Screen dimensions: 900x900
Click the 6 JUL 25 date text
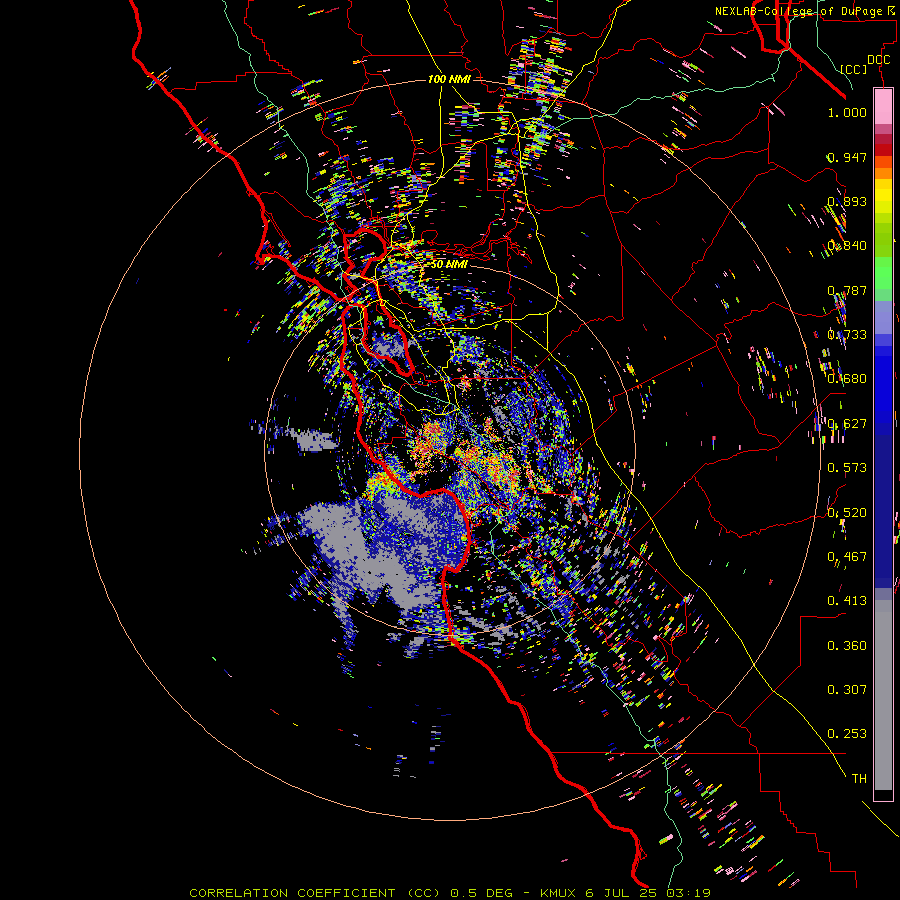(x=623, y=893)
